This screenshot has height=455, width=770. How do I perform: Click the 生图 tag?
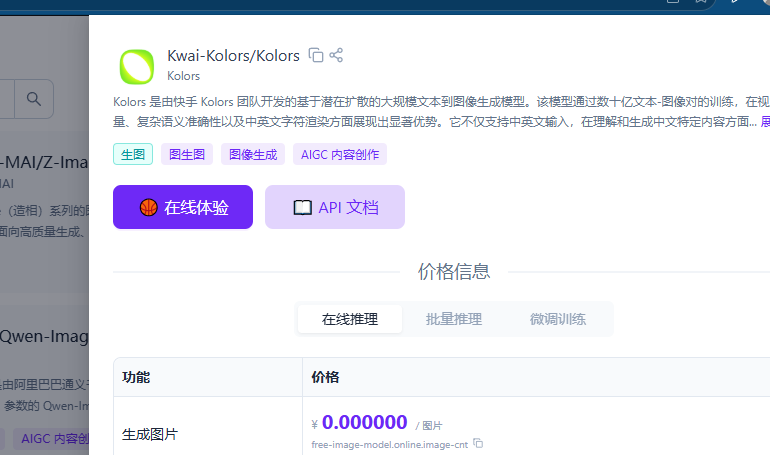click(x=133, y=154)
